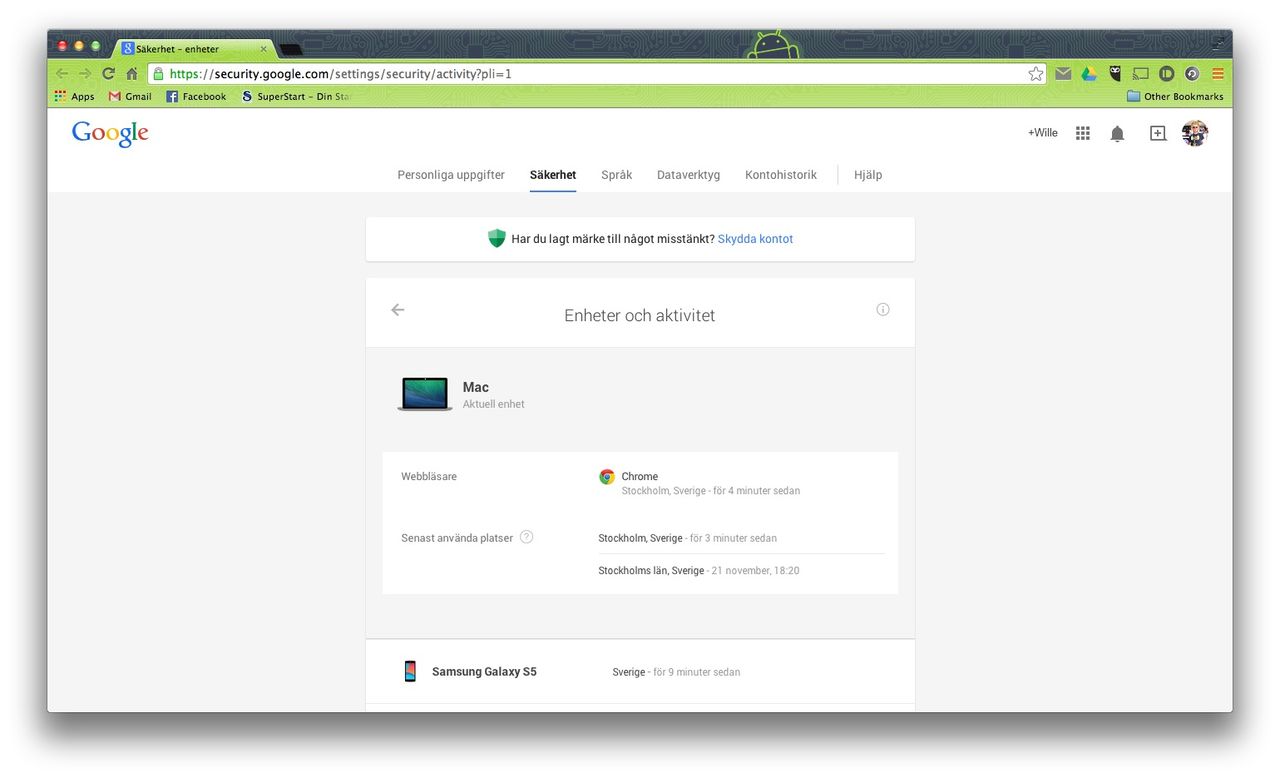Open the Facebook bookmark

point(196,97)
